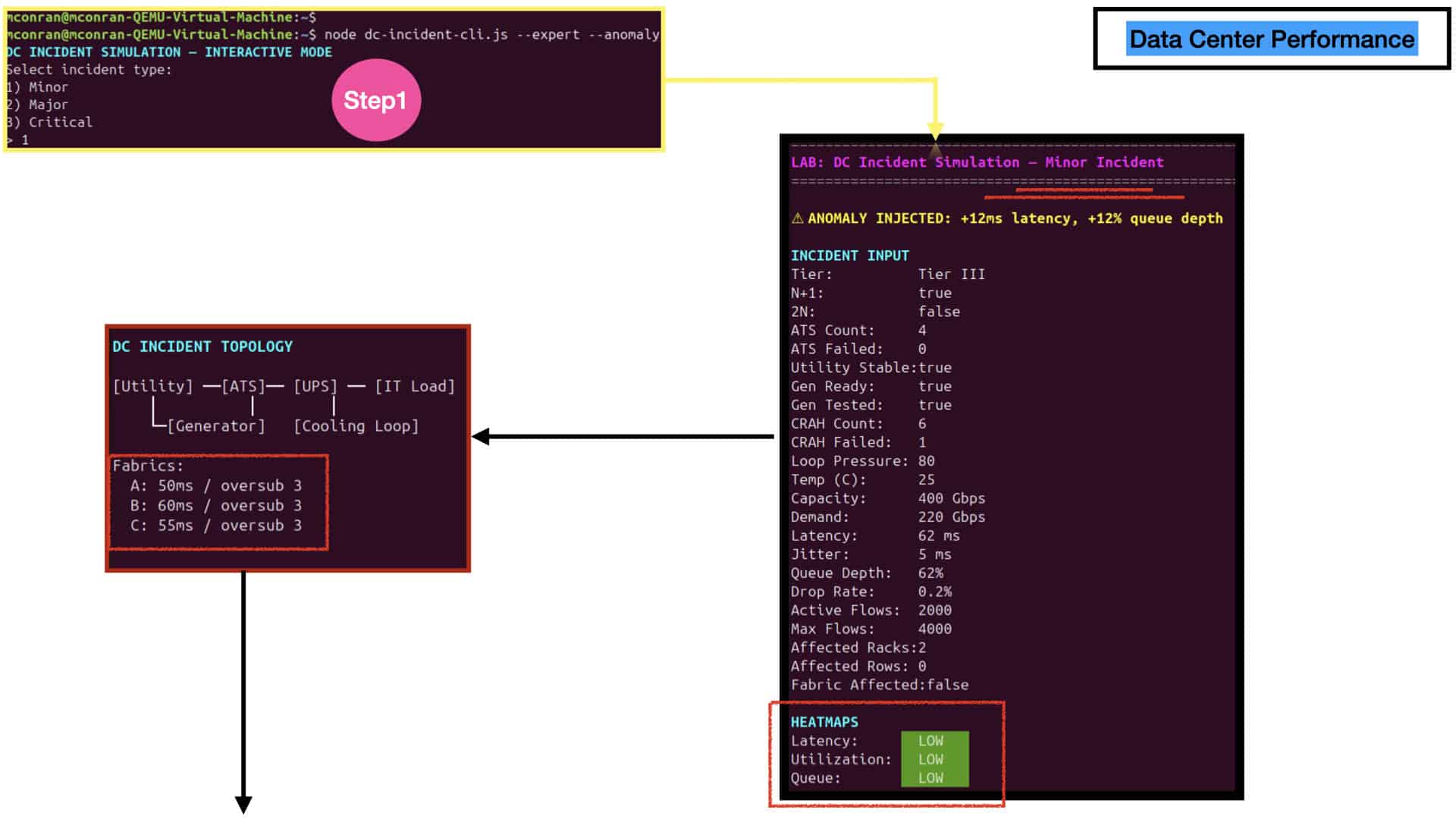Choose incident option 3) Critical
Image resolution: width=1456 pixels, height=819 pixels.
(x=49, y=122)
